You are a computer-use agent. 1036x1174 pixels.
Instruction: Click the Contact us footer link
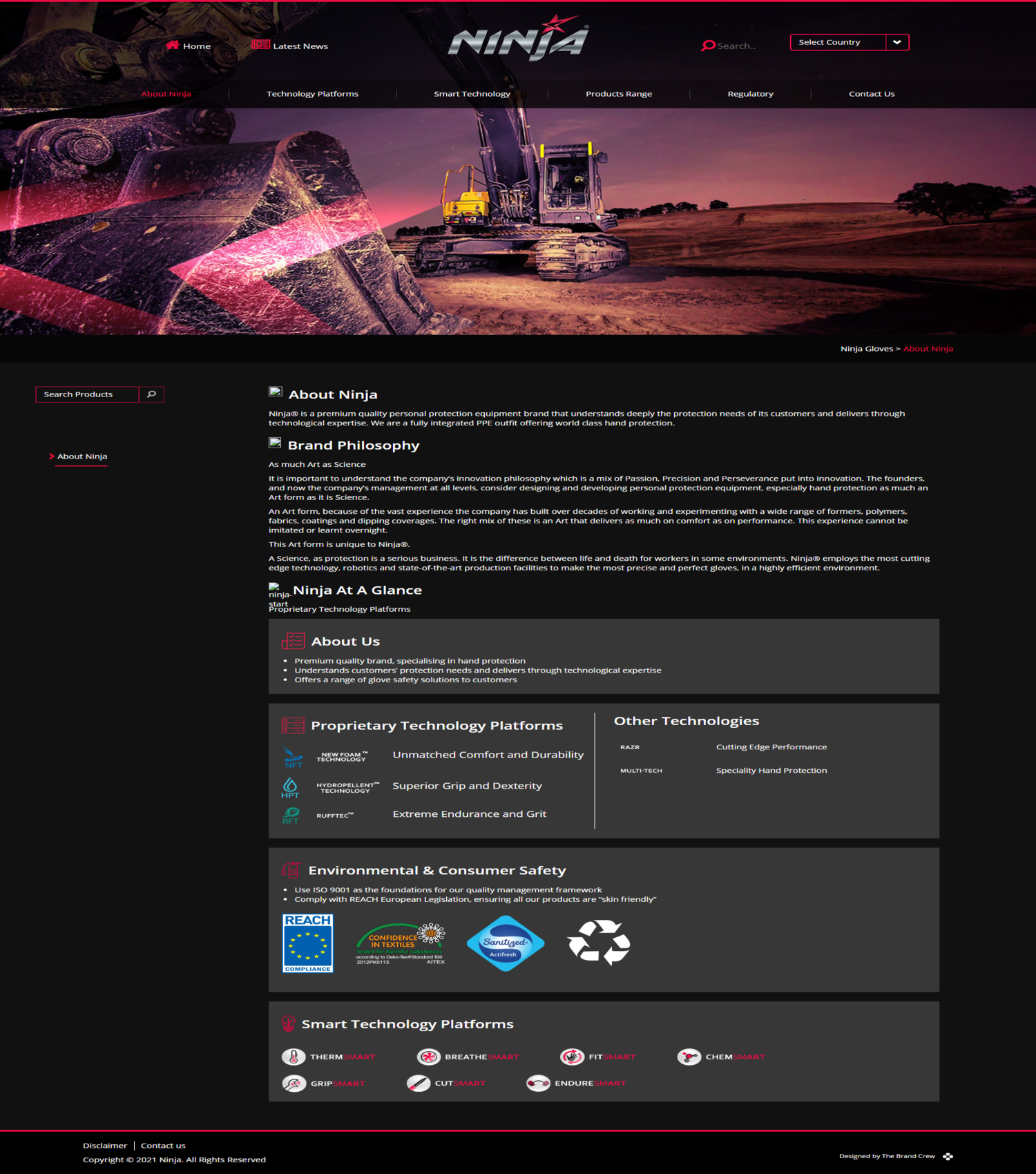[x=163, y=1146]
